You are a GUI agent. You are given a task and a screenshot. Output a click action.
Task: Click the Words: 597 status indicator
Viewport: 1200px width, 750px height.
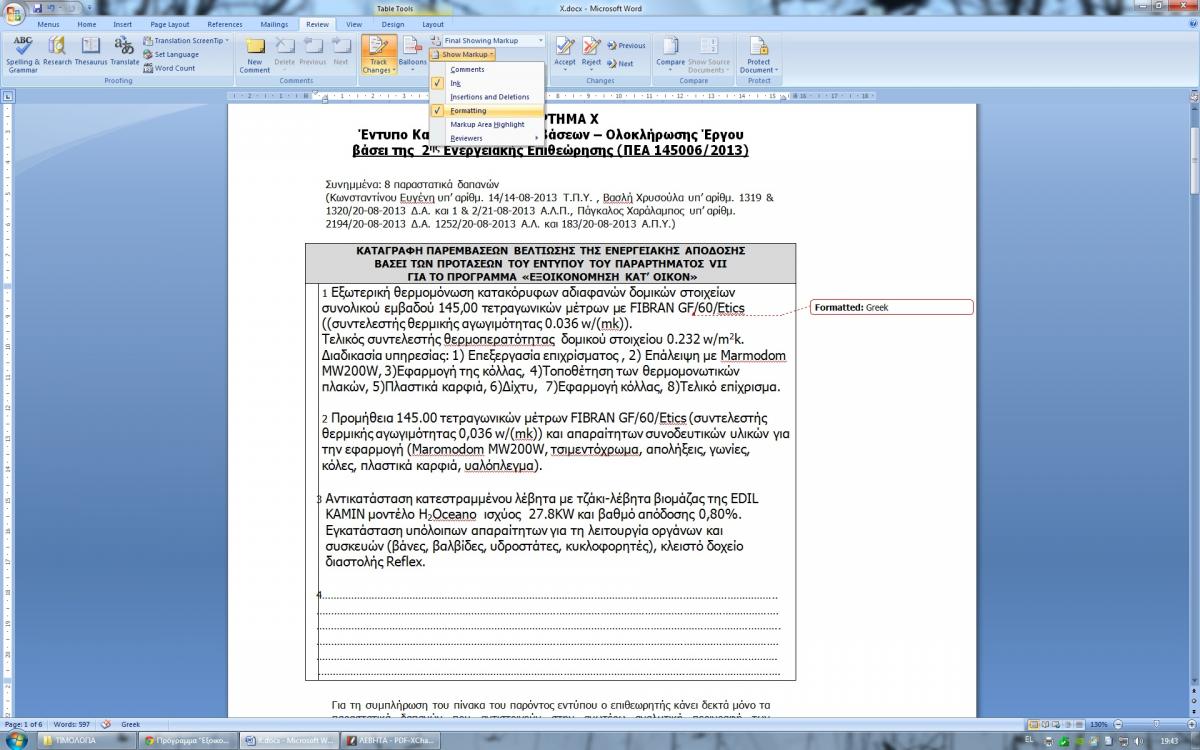[71, 724]
